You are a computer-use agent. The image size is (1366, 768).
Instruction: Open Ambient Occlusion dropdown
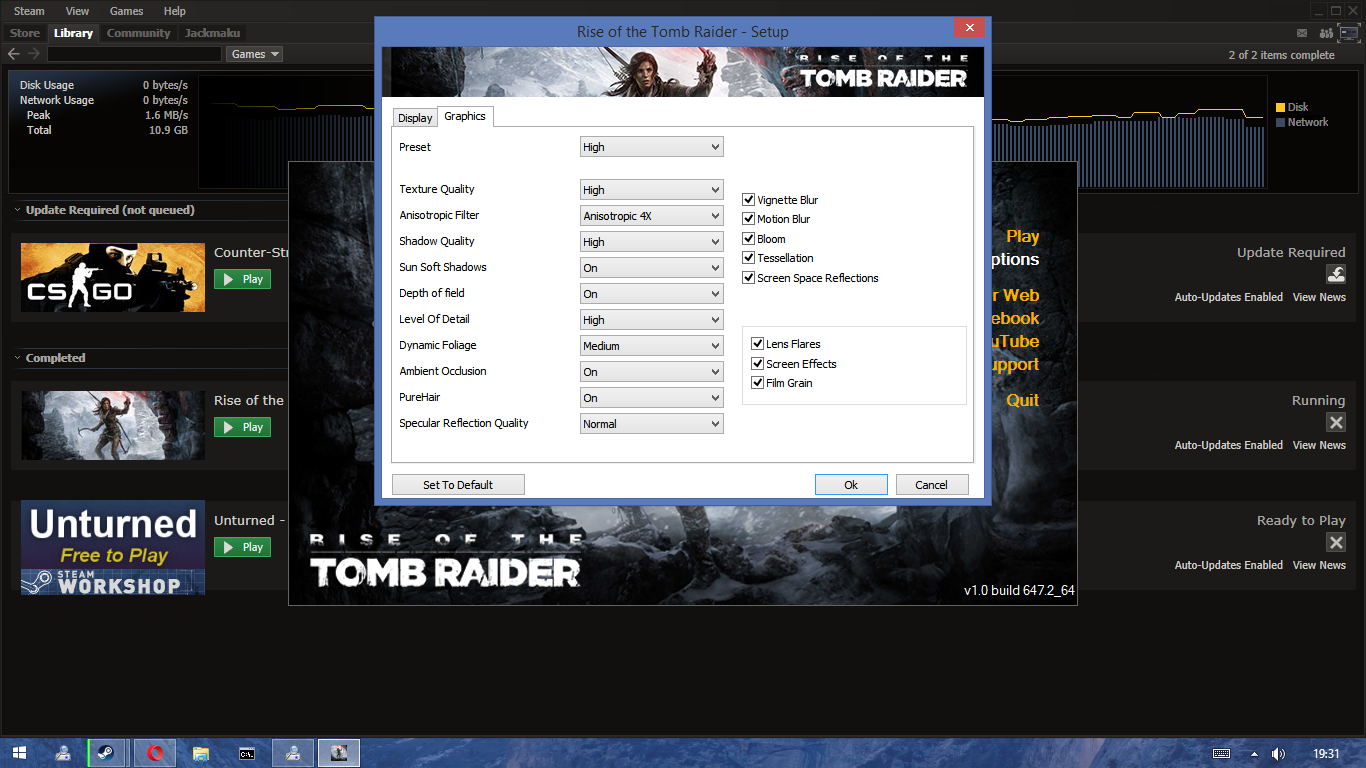coord(651,372)
